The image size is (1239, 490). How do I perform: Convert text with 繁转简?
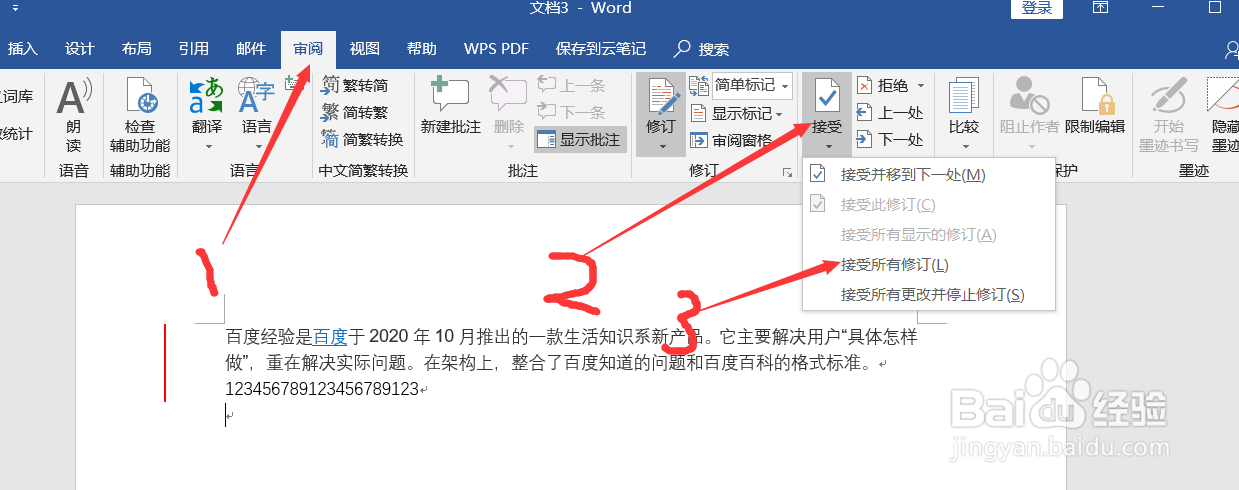355,85
